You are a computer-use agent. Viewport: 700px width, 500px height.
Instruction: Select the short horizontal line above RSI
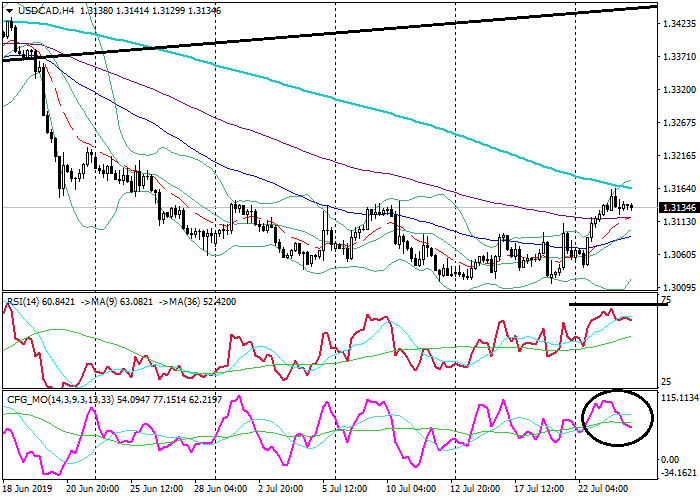pyautogui.click(x=618, y=303)
